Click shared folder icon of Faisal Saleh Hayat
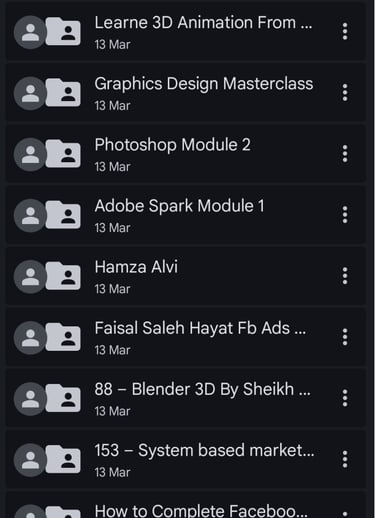 click(x=63, y=337)
